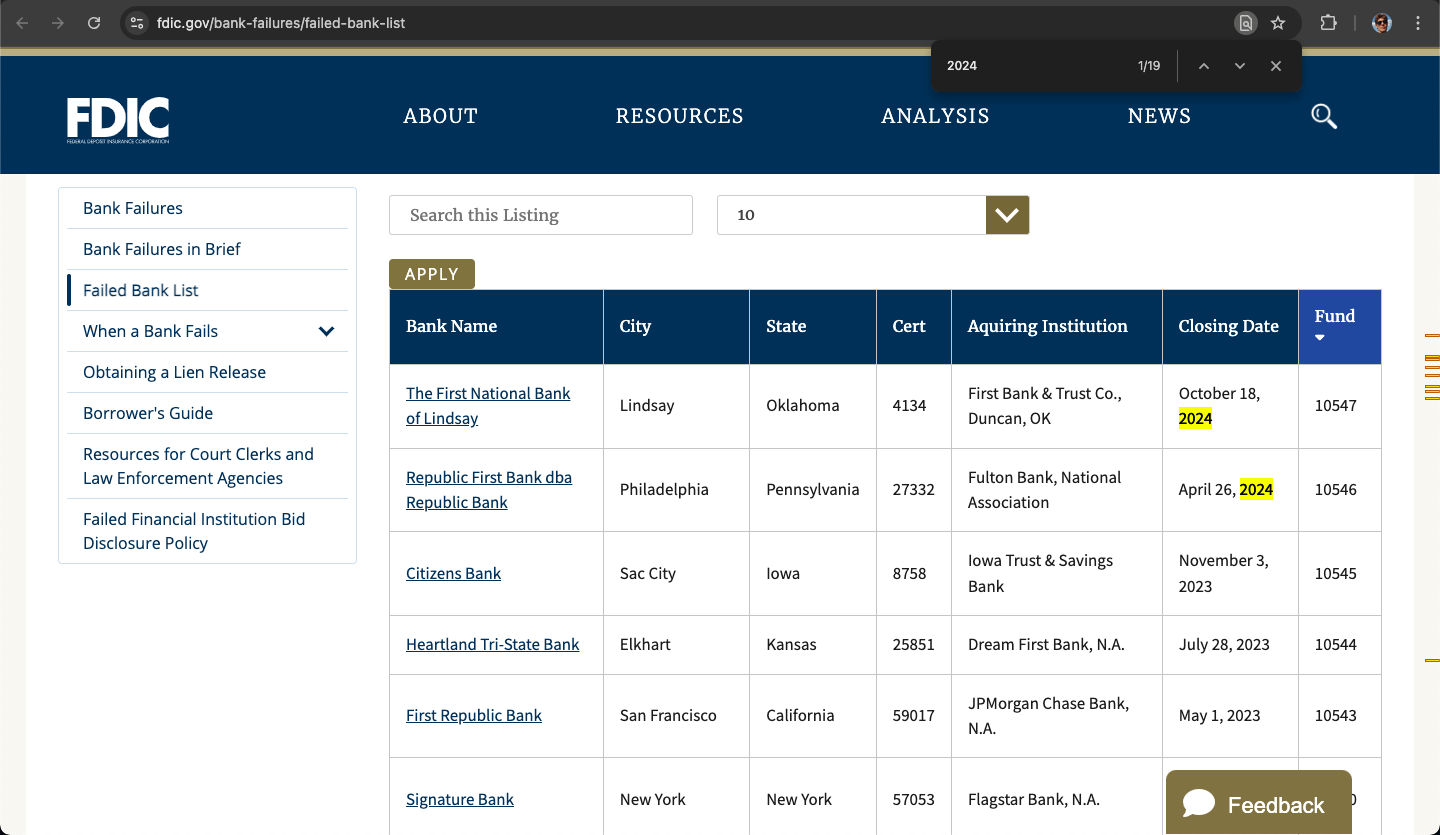Viewport: 1440px width, 835px height.
Task: Sort by Cert column header
Action: [x=909, y=326]
